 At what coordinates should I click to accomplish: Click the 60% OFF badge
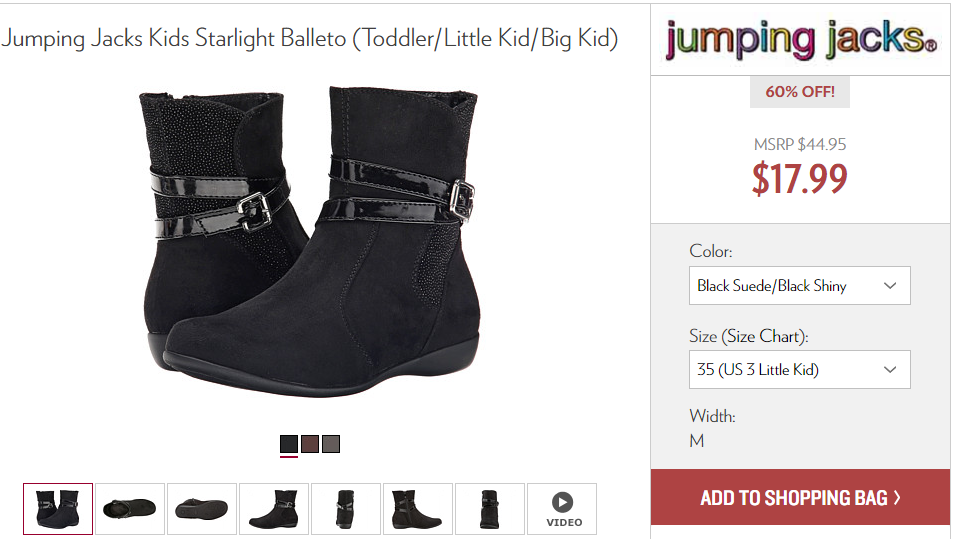coord(800,92)
